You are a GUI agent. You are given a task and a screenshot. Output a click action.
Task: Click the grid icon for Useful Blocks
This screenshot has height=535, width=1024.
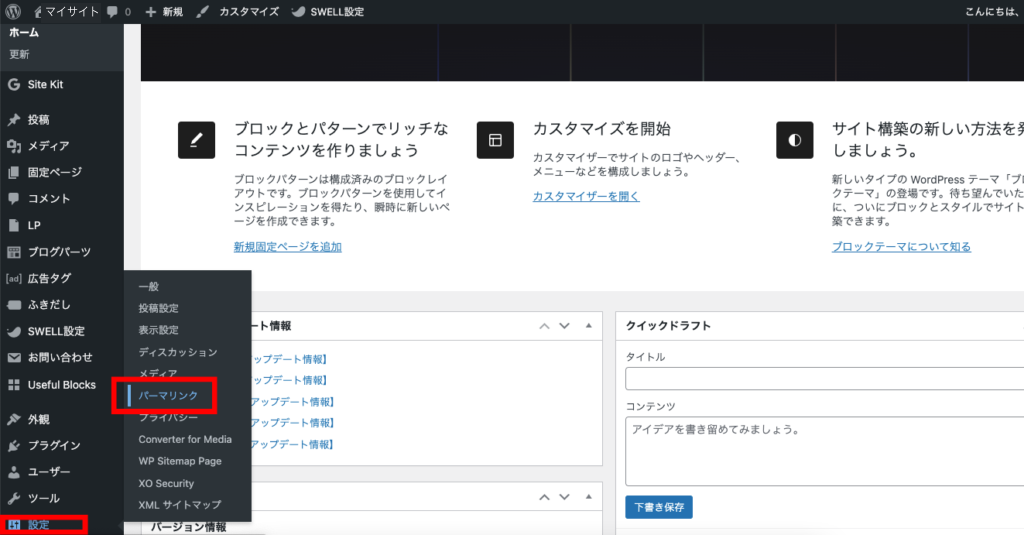click(14, 385)
